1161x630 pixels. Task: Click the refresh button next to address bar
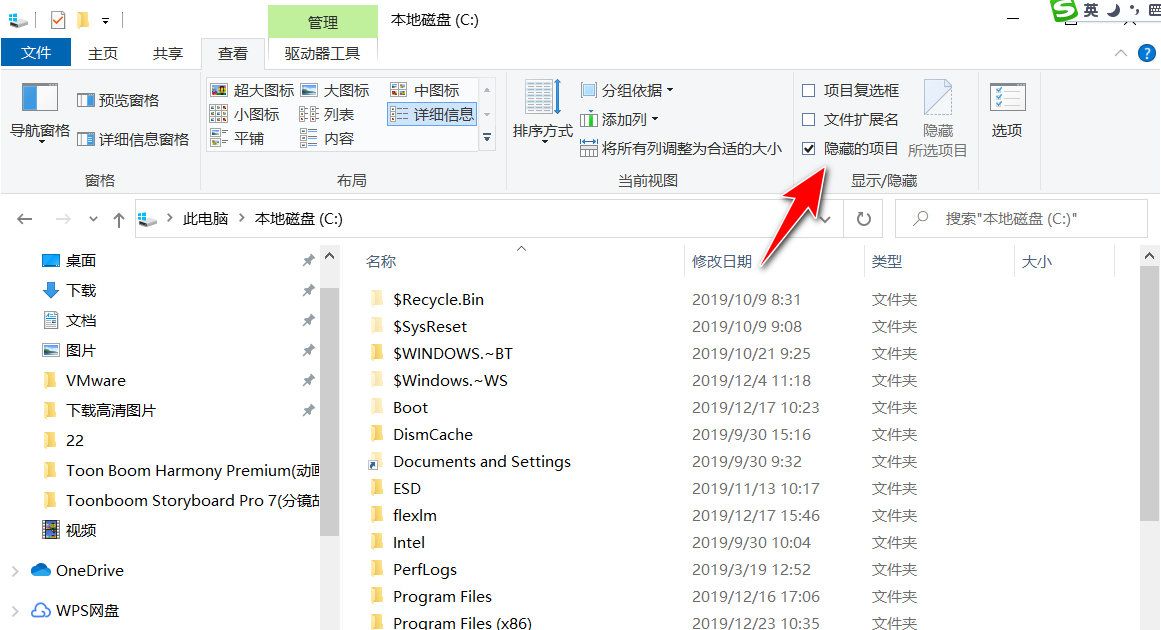click(x=862, y=218)
